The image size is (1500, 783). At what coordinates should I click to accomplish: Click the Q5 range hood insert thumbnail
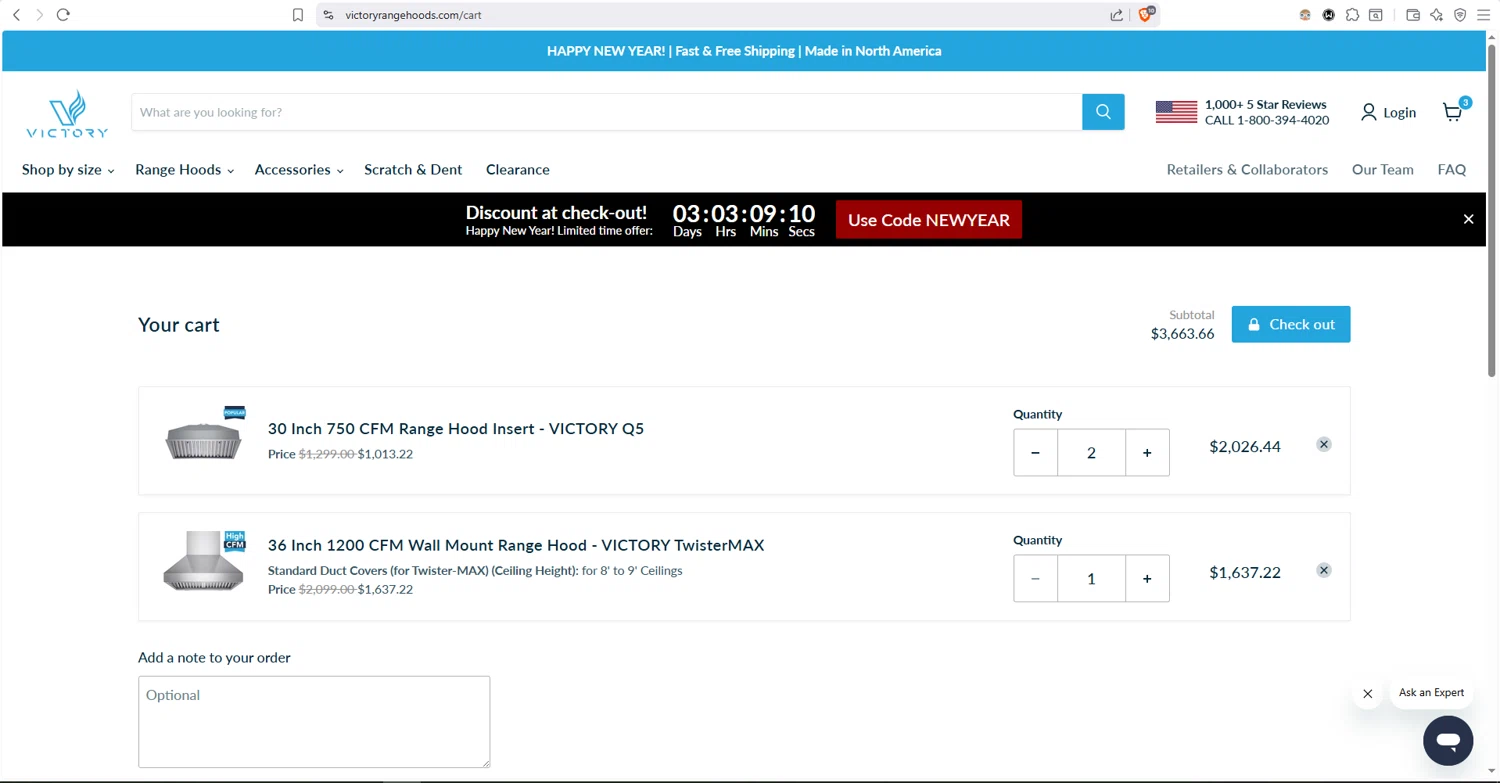[x=204, y=435]
